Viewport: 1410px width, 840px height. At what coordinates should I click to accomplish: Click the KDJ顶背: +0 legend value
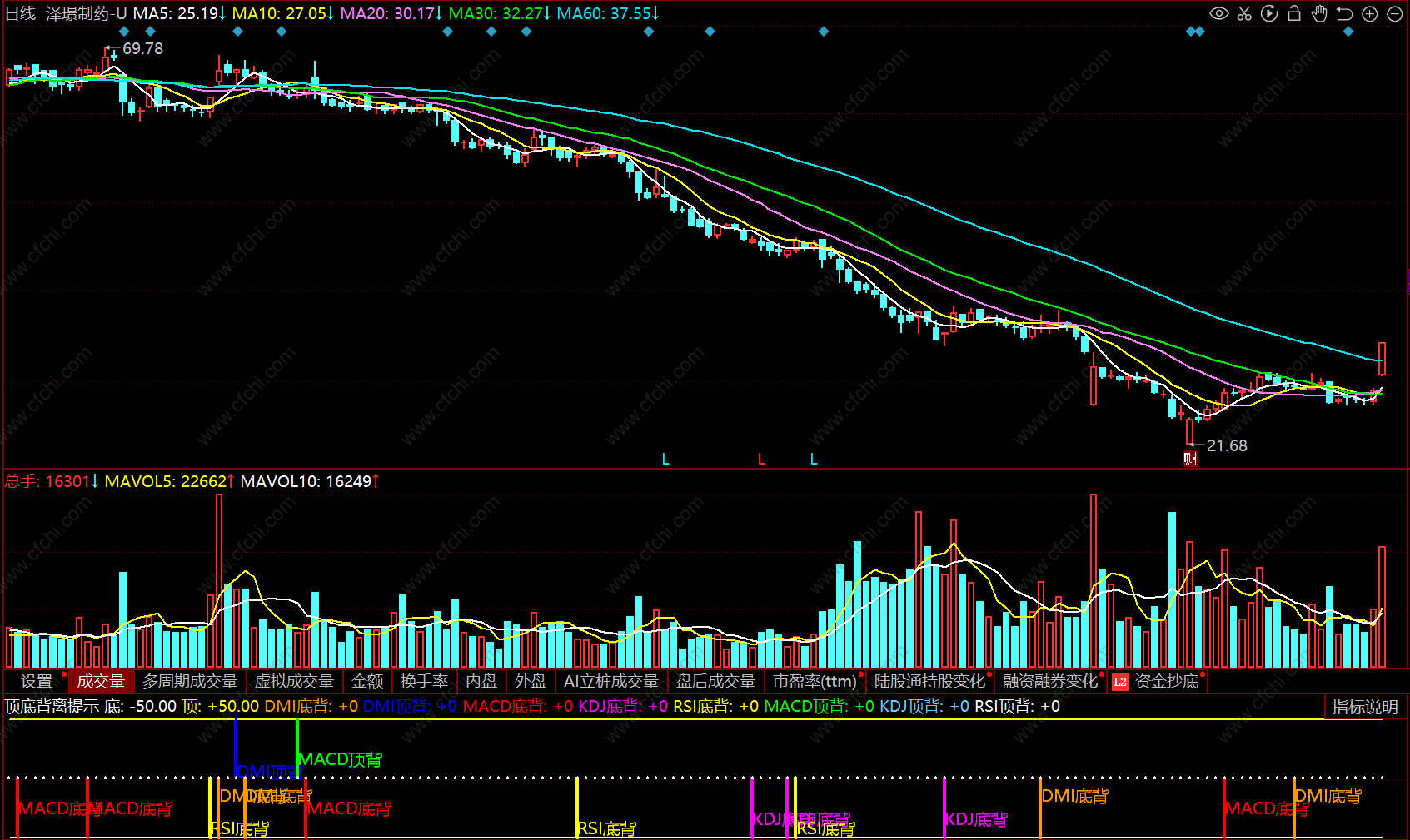tap(924, 707)
